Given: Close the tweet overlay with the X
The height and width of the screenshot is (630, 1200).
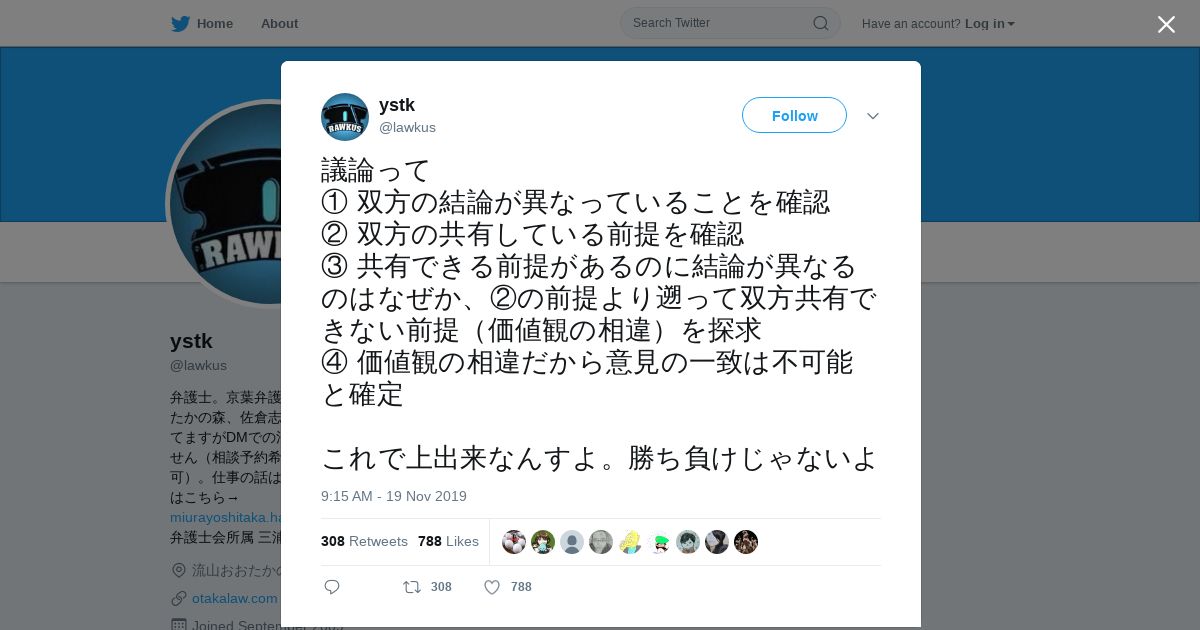Looking at the screenshot, I should click(1166, 24).
